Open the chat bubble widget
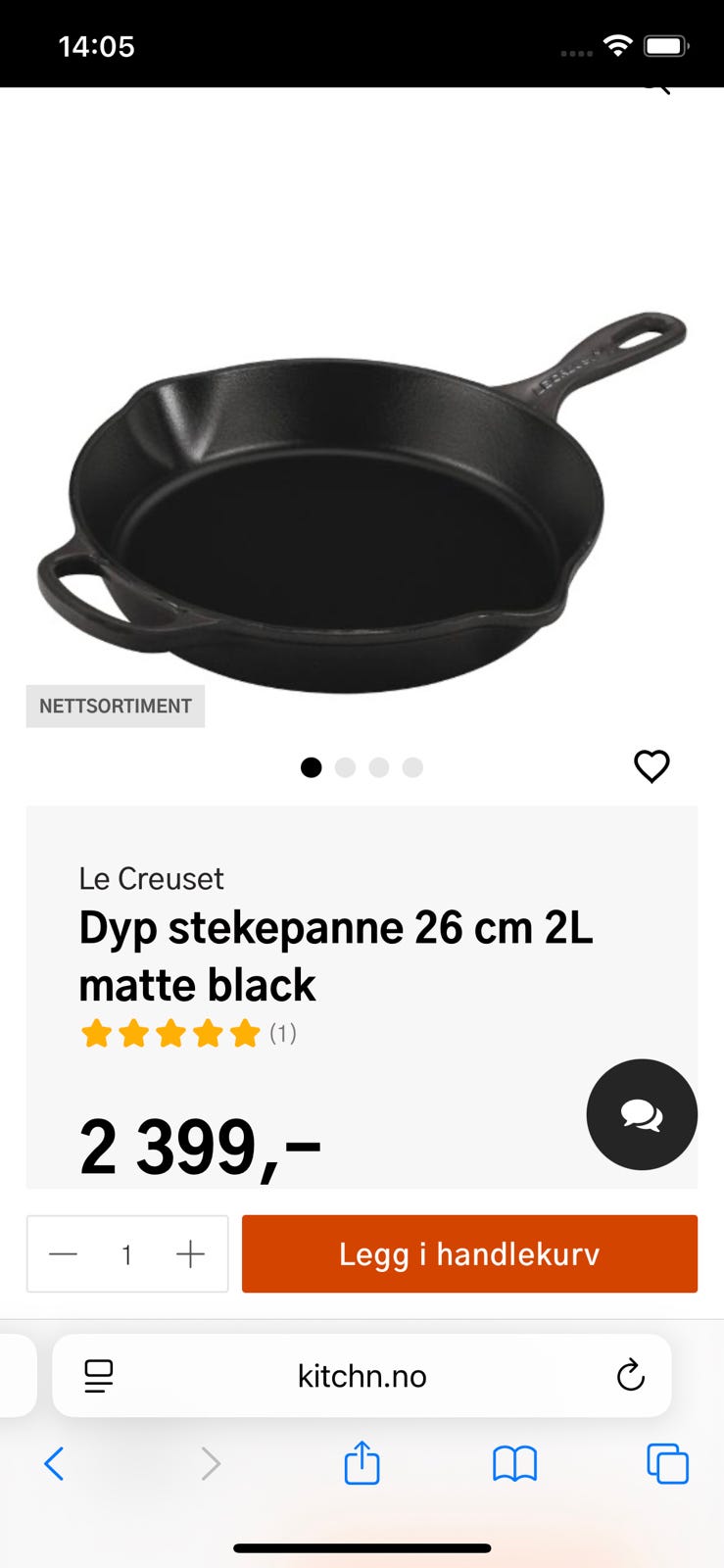Screen dimensions: 724x1568 [642, 1114]
